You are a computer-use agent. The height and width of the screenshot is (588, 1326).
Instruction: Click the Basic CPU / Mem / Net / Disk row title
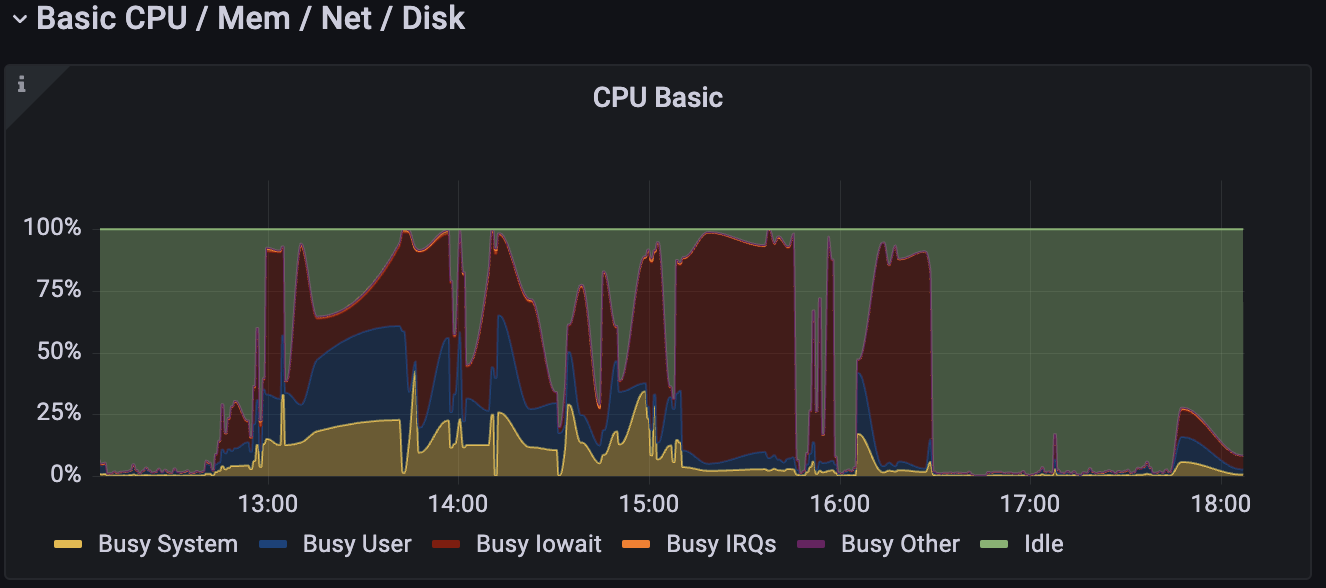pos(250,18)
